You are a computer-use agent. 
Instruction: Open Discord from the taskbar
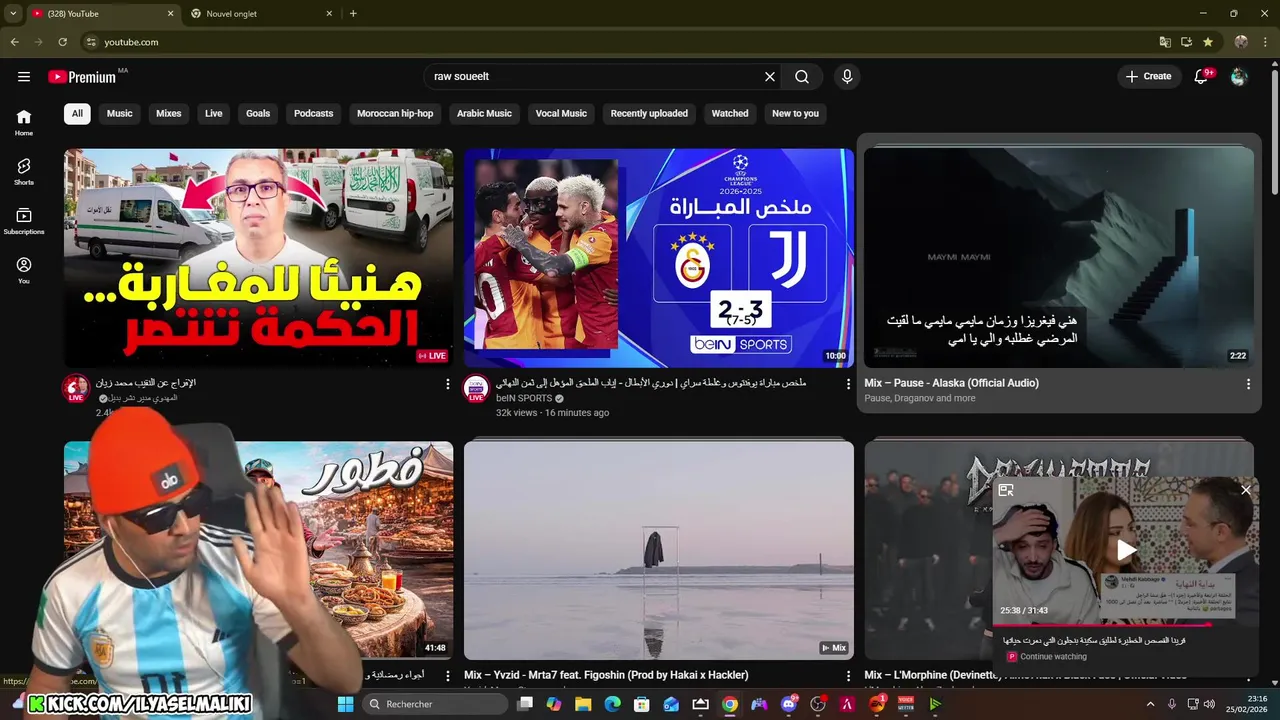pyautogui.click(x=789, y=704)
